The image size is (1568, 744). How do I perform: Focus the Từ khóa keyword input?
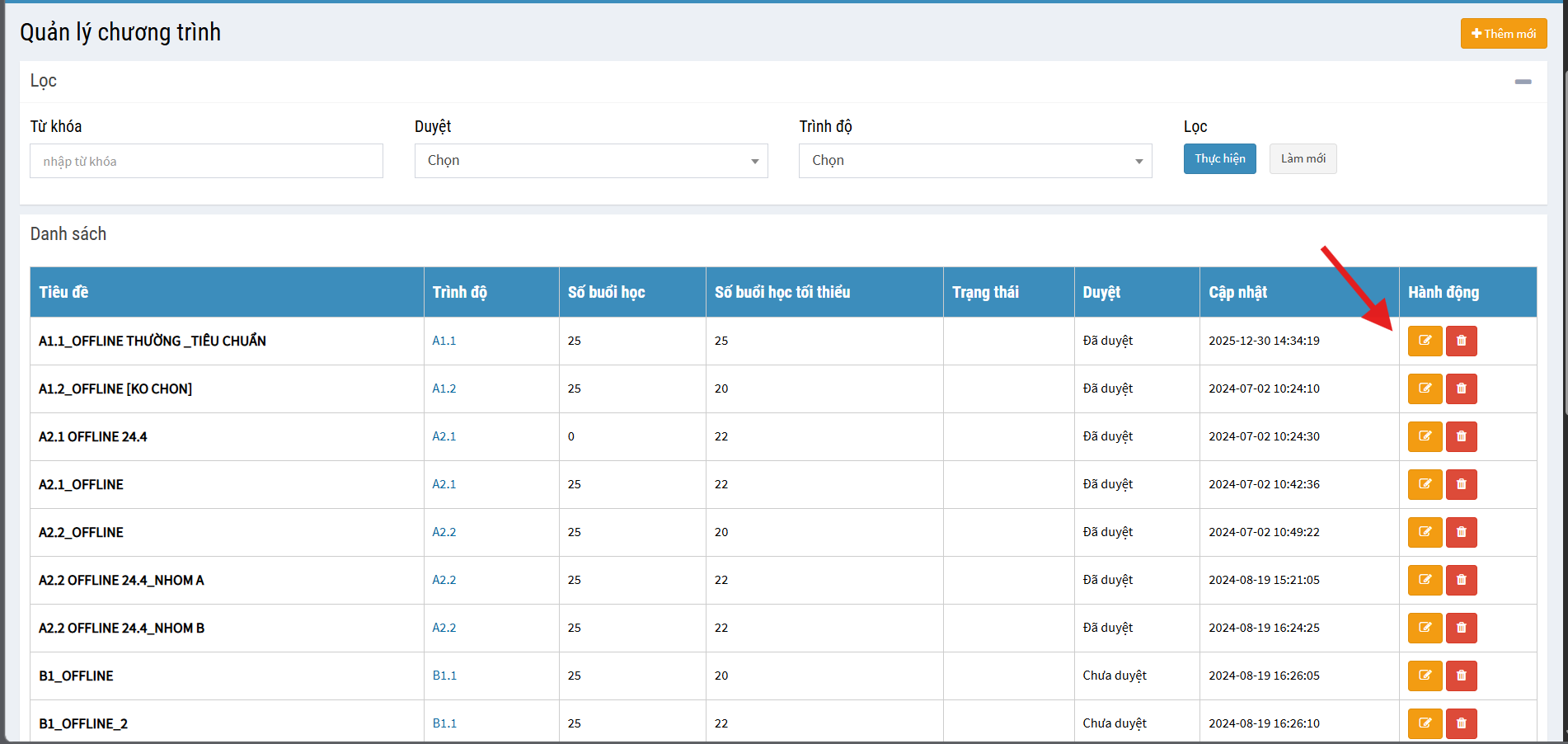tap(206, 161)
